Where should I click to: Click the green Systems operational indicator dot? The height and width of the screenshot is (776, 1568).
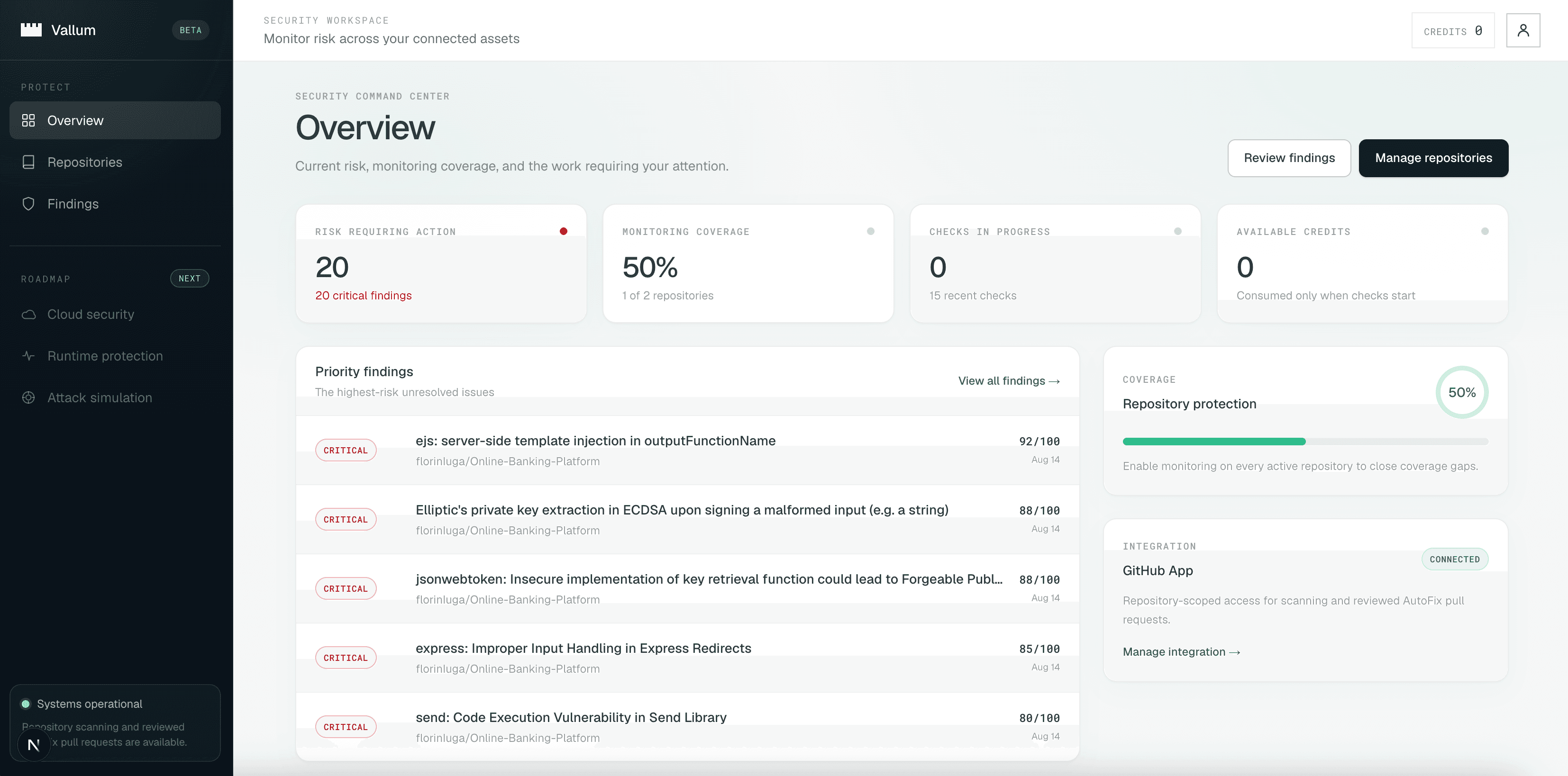[26, 704]
